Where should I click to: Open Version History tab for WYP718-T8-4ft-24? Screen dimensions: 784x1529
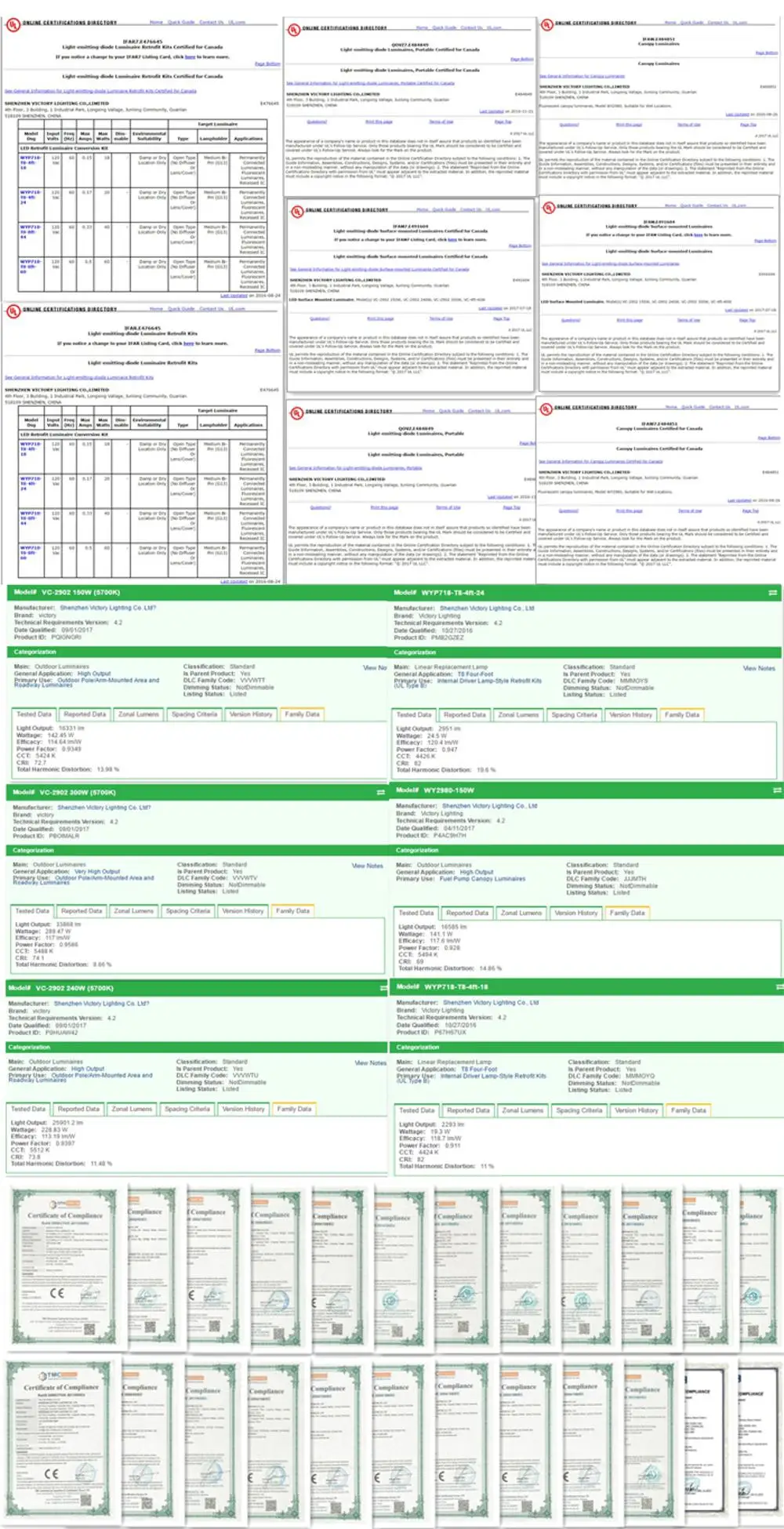[631, 715]
